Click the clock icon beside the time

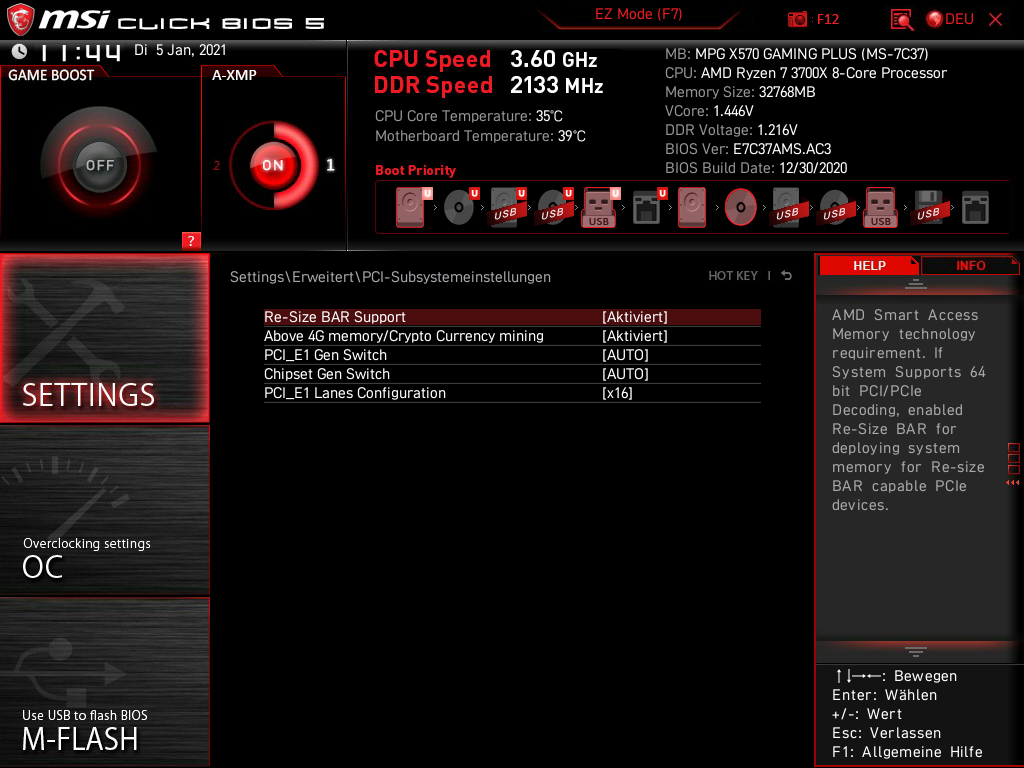(x=20, y=51)
